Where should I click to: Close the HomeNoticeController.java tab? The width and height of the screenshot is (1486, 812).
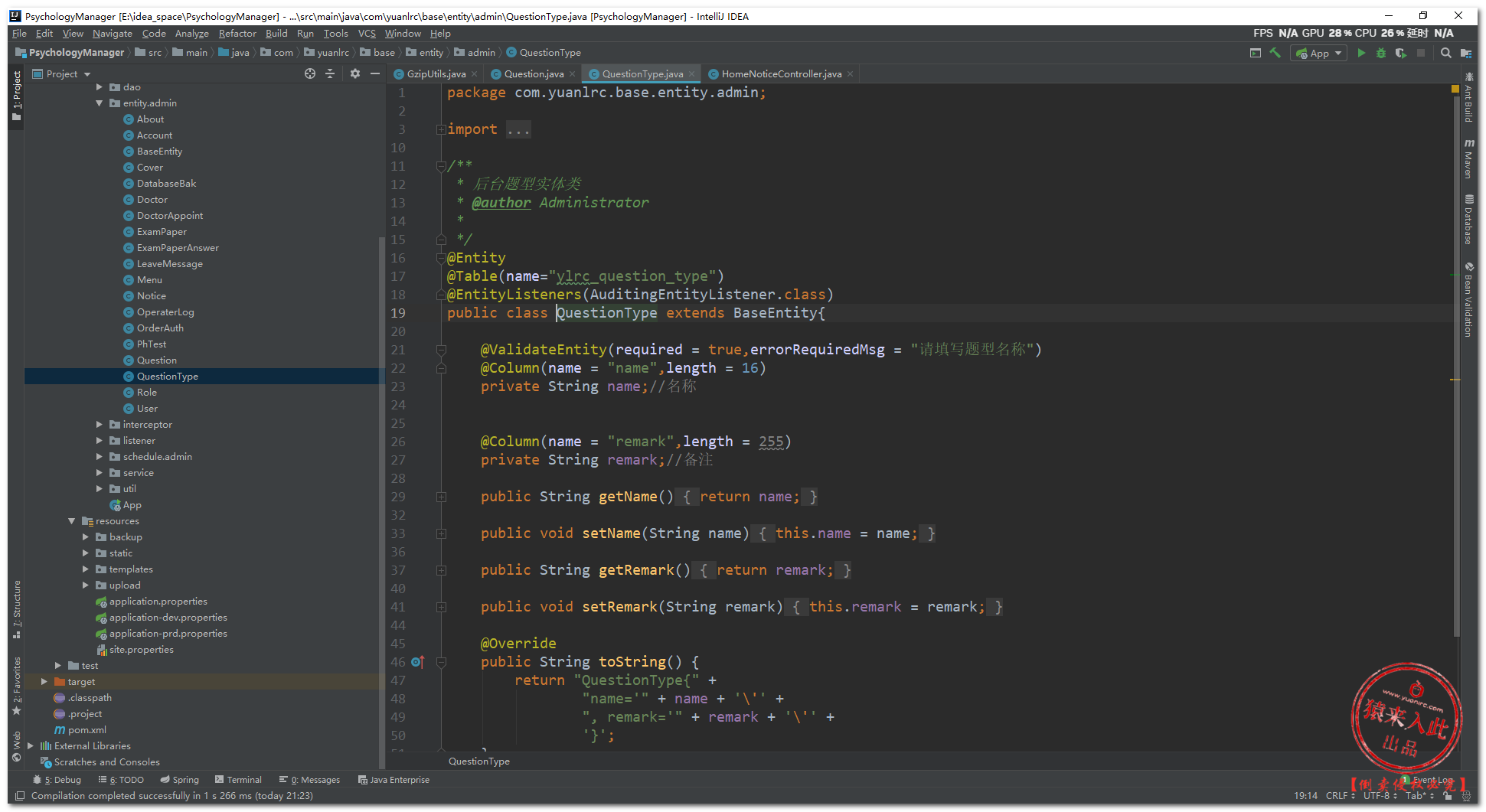[x=850, y=74]
